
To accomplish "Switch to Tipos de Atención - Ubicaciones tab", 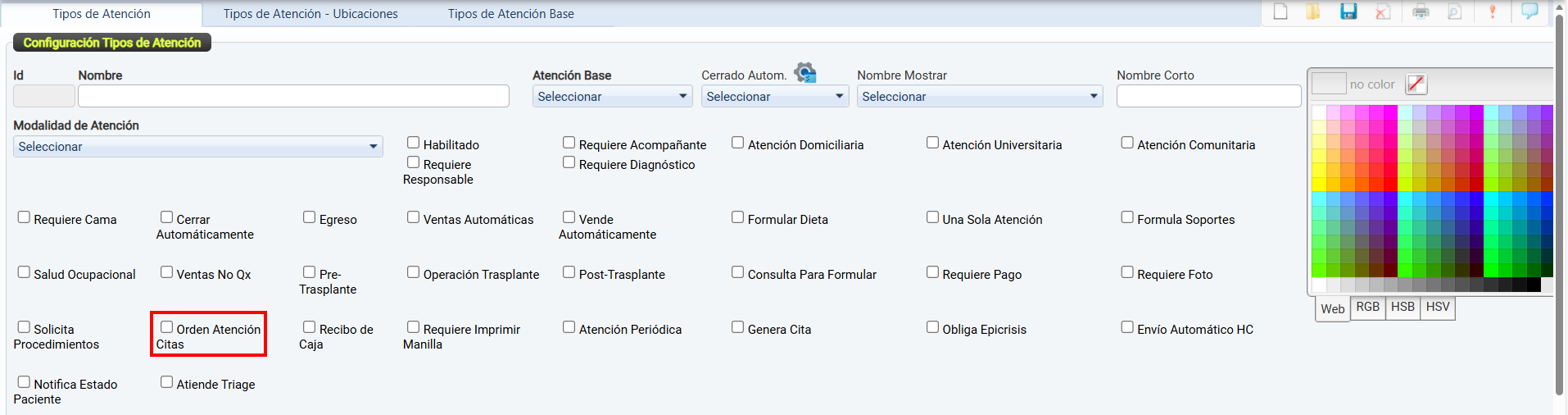I will (x=310, y=14).
